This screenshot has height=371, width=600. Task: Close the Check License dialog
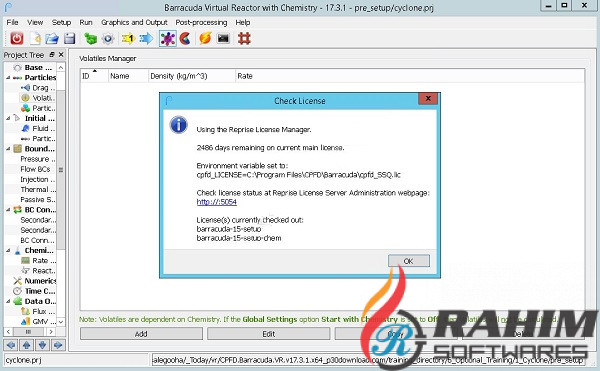(428, 99)
